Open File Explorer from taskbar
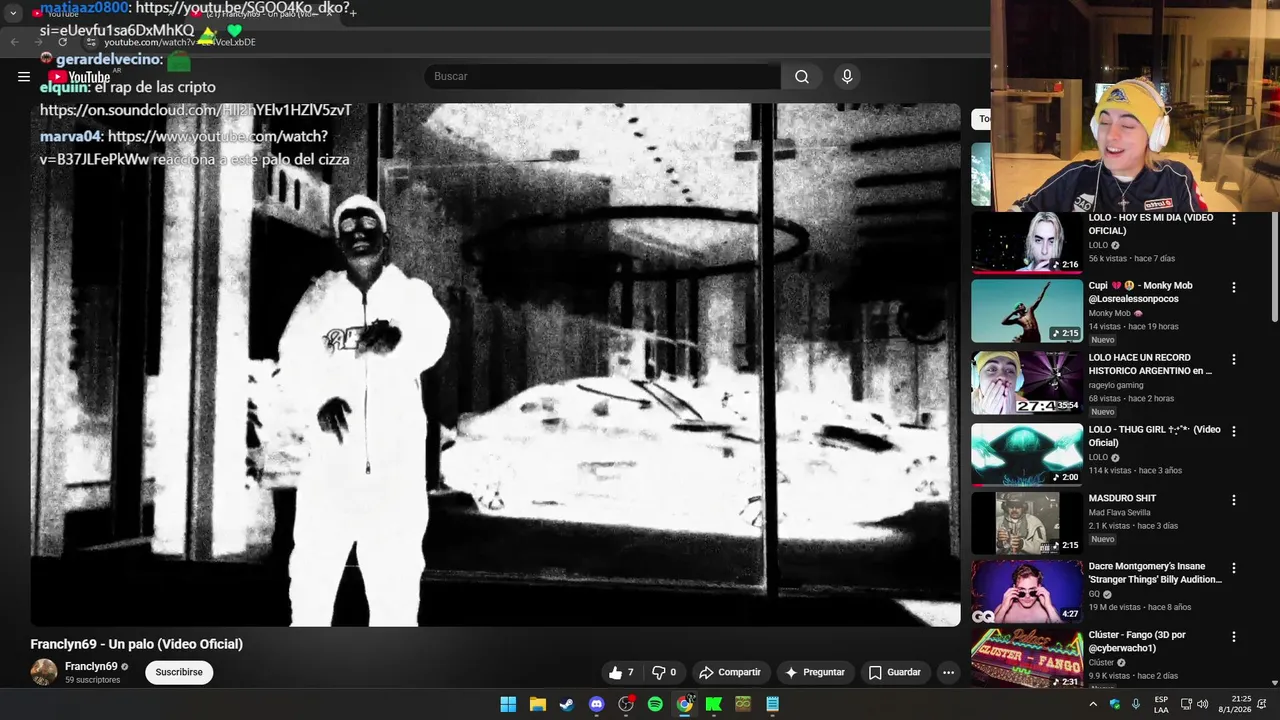The width and height of the screenshot is (1280, 720). point(538,704)
